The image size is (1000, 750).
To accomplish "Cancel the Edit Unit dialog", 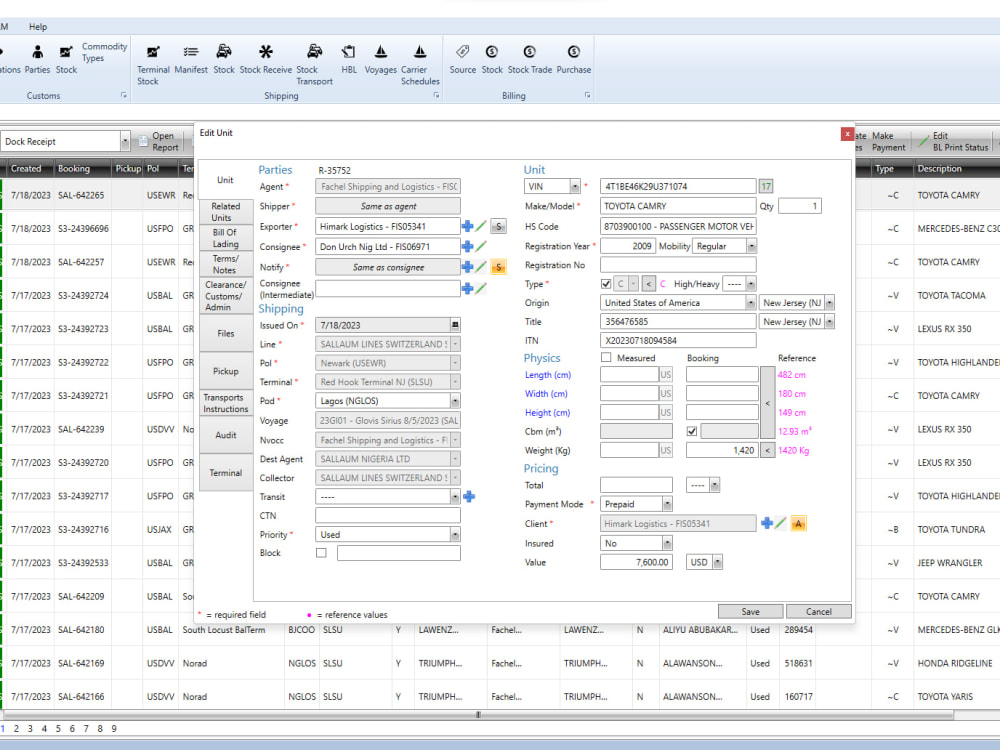I will pyautogui.click(x=818, y=612).
